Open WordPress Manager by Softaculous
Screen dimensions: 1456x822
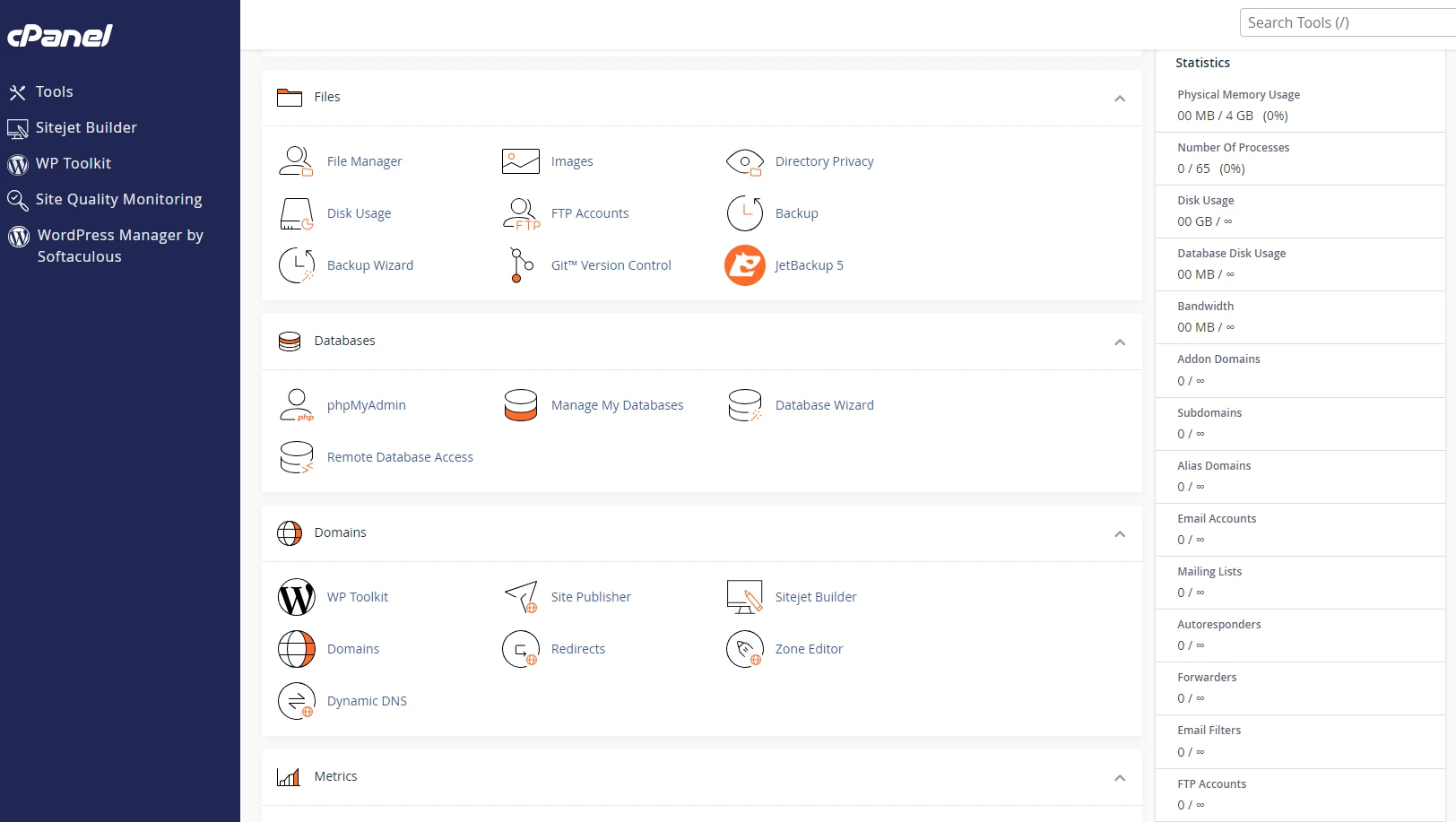[120, 246]
